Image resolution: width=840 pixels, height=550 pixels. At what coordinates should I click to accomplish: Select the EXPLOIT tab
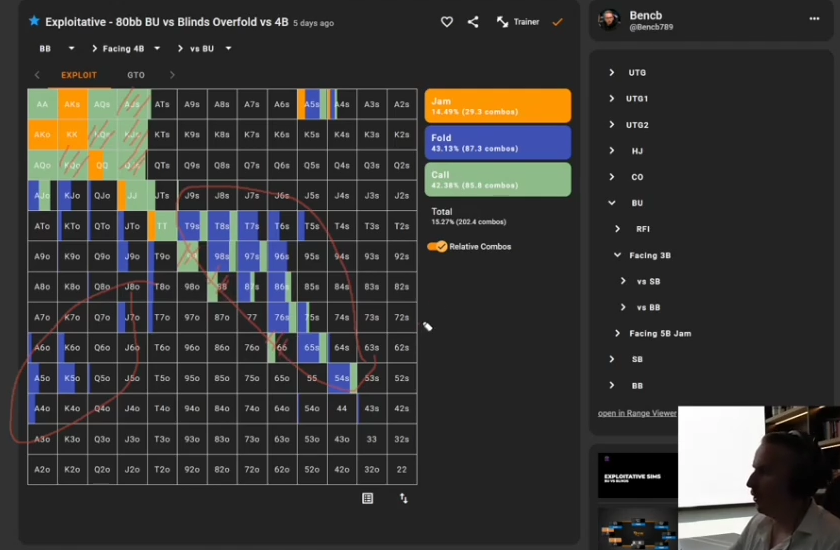pyautogui.click(x=79, y=75)
